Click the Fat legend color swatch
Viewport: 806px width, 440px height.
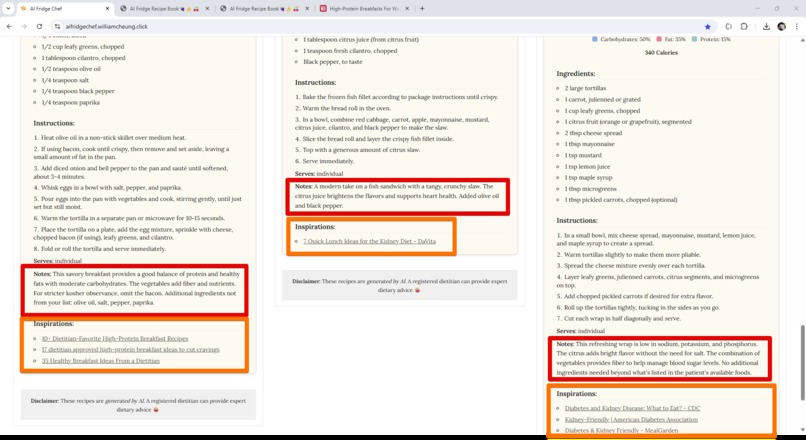point(659,39)
